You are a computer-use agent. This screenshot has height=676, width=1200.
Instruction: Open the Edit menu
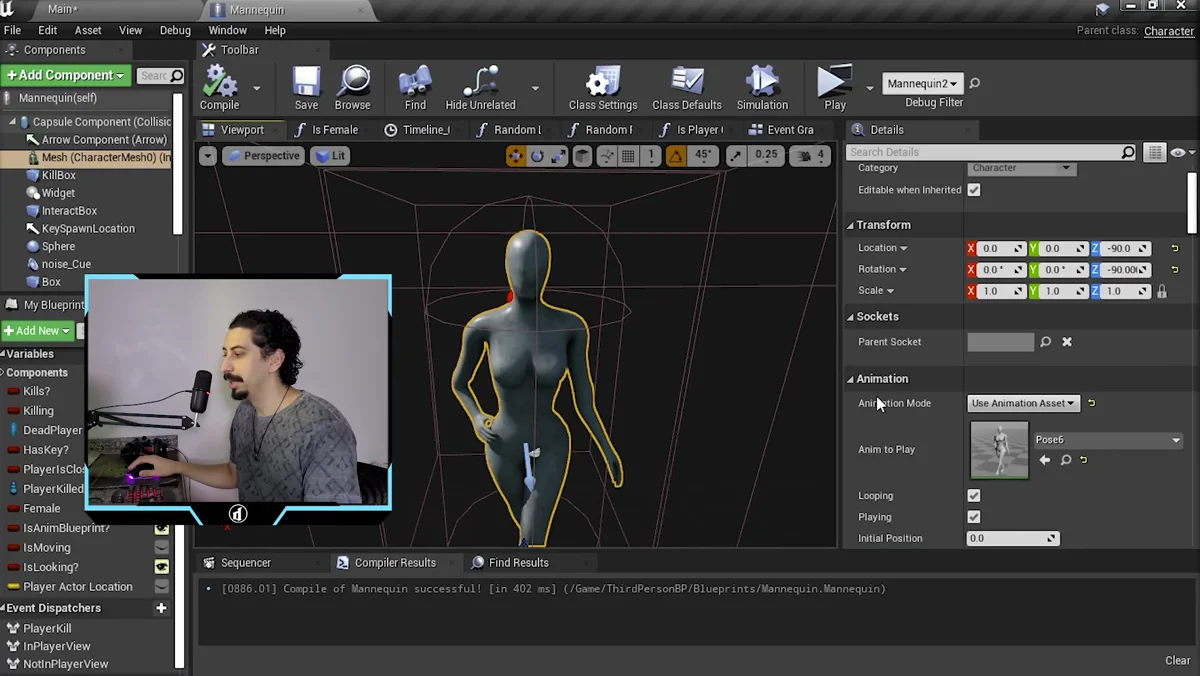(47, 31)
